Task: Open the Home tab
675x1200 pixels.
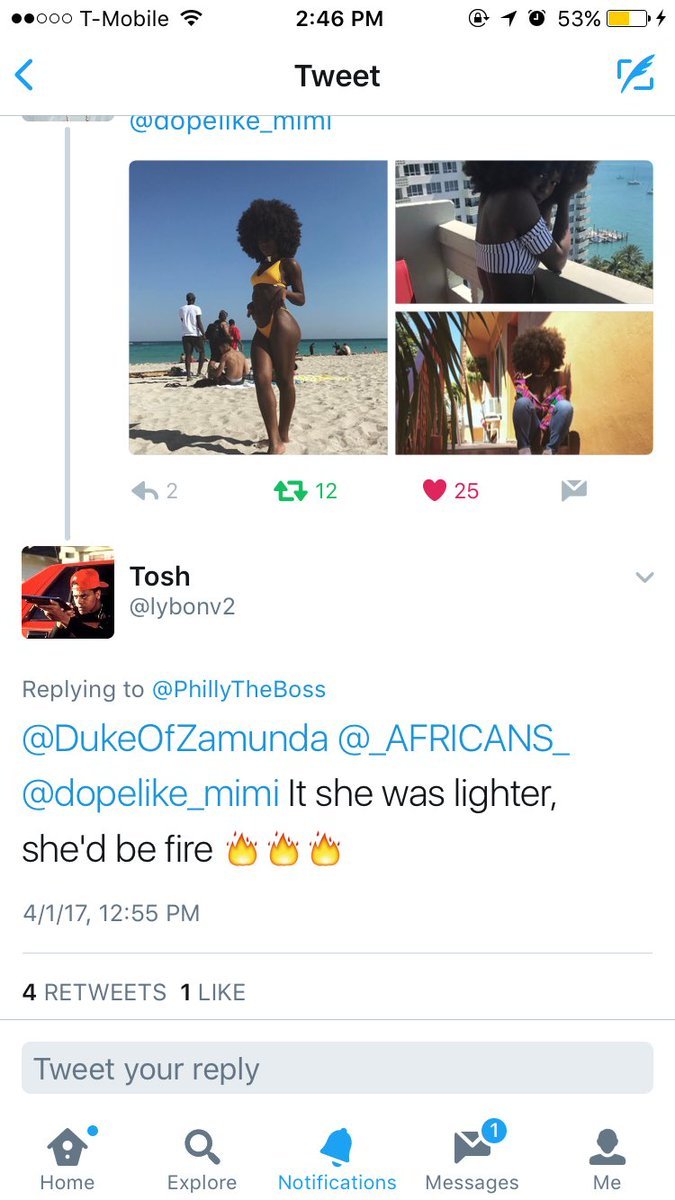Action: pos(67,1158)
